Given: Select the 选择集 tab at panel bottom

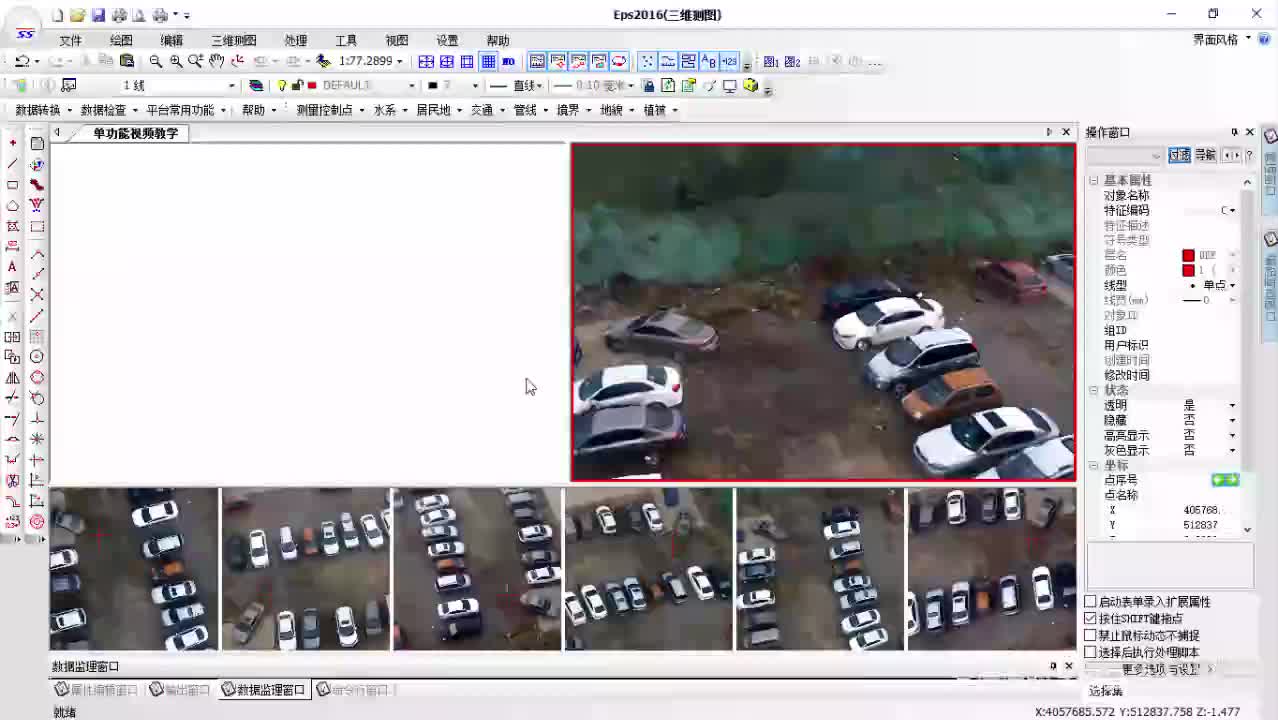Looking at the screenshot, I should tap(1106, 691).
